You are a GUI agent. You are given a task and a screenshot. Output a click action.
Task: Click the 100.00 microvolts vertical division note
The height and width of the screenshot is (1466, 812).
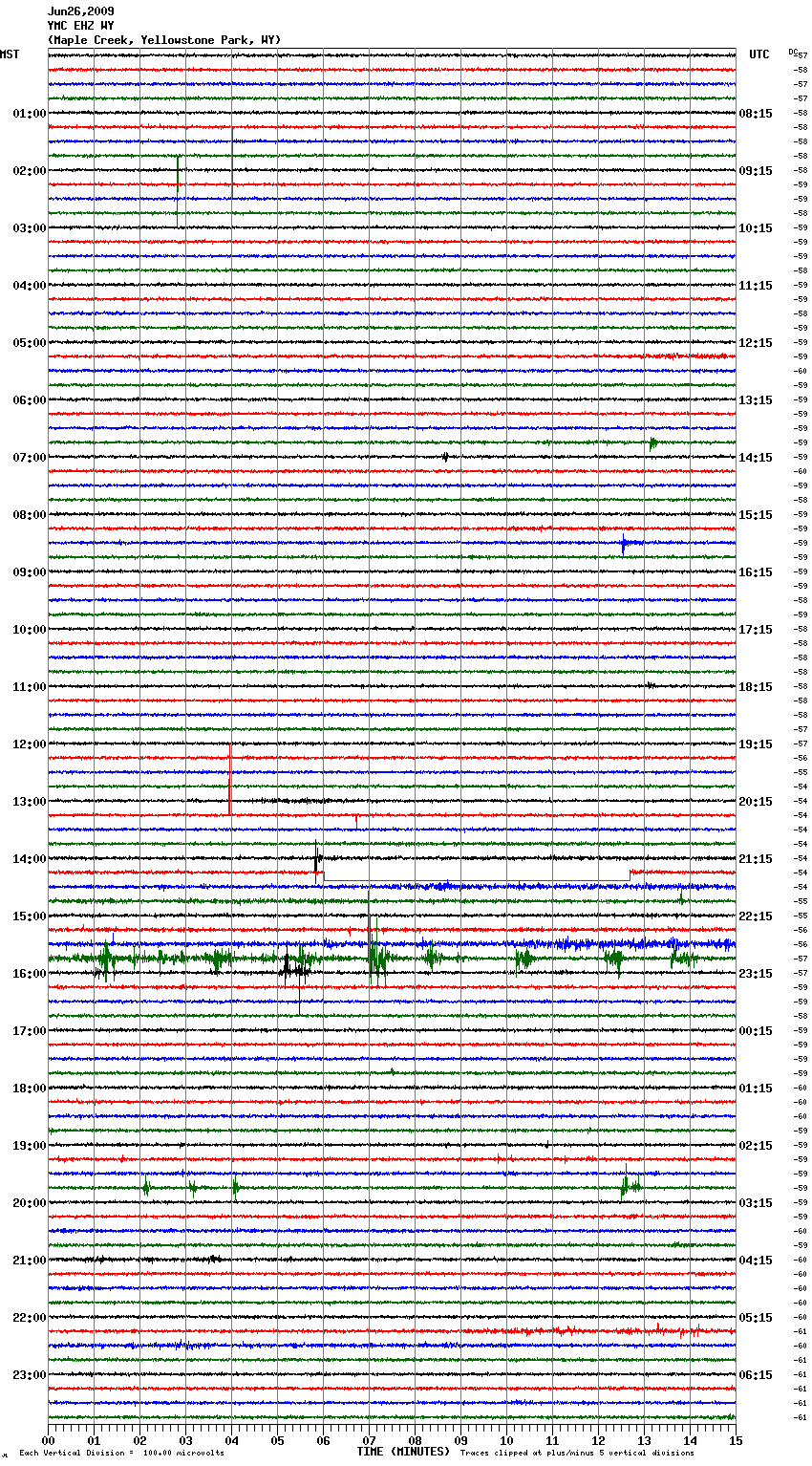[121, 1453]
